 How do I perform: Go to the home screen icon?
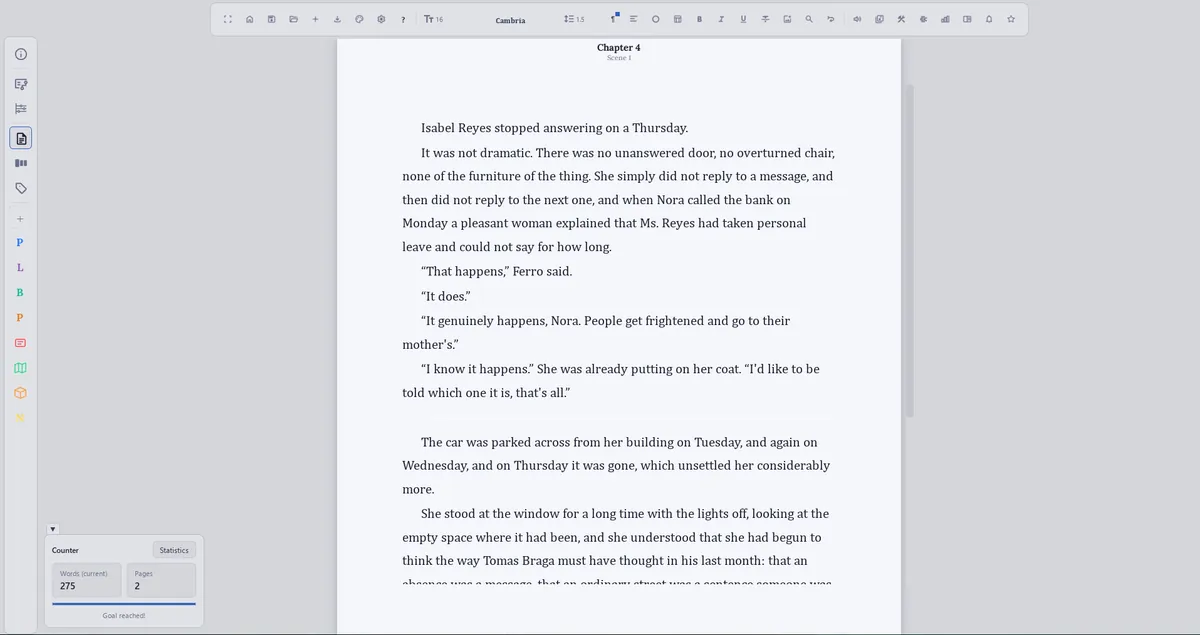(249, 19)
